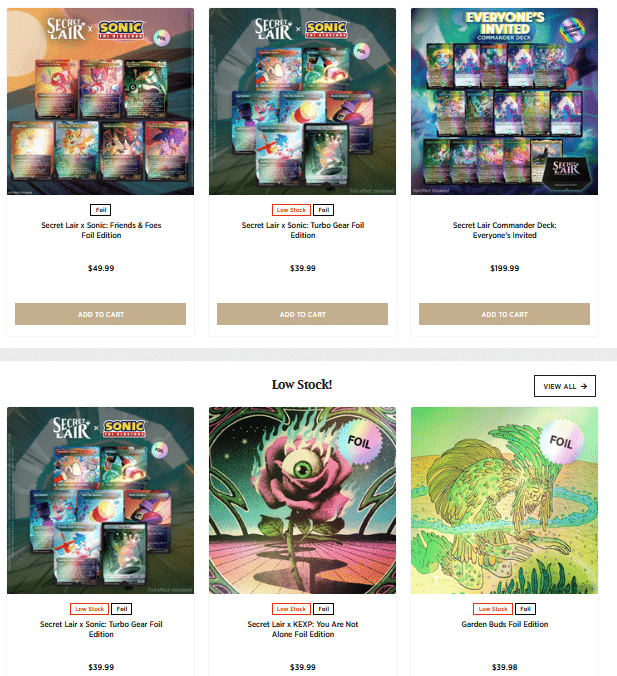The height and width of the screenshot is (676, 617).
Task: Click Low Stock tag under Garden Buds
Action: point(493,609)
